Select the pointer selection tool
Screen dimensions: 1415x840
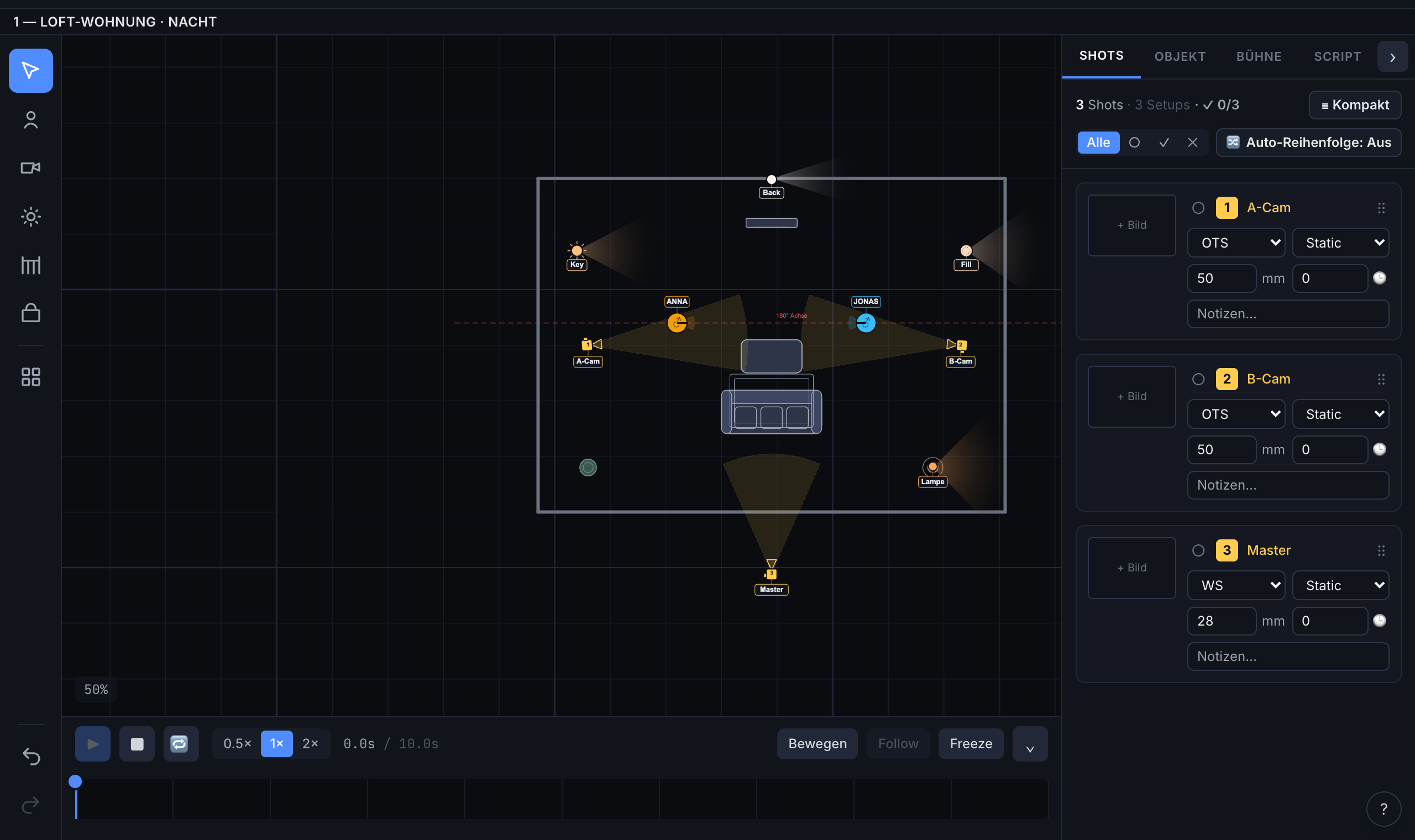click(30, 70)
